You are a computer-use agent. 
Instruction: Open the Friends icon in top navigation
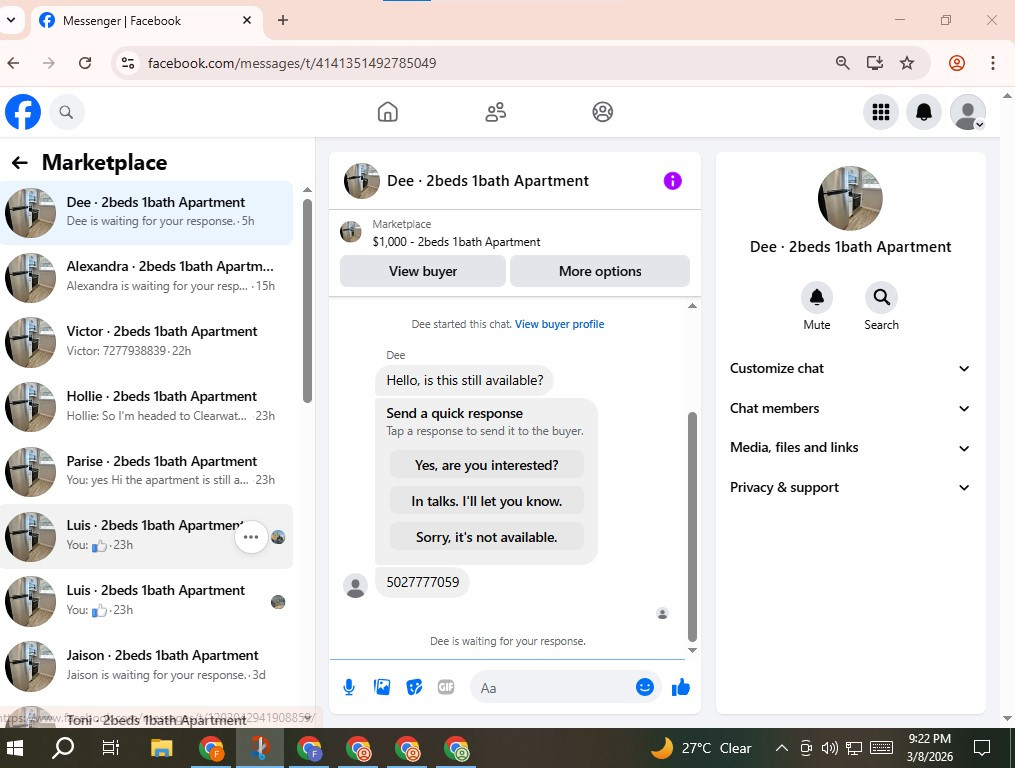(495, 112)
